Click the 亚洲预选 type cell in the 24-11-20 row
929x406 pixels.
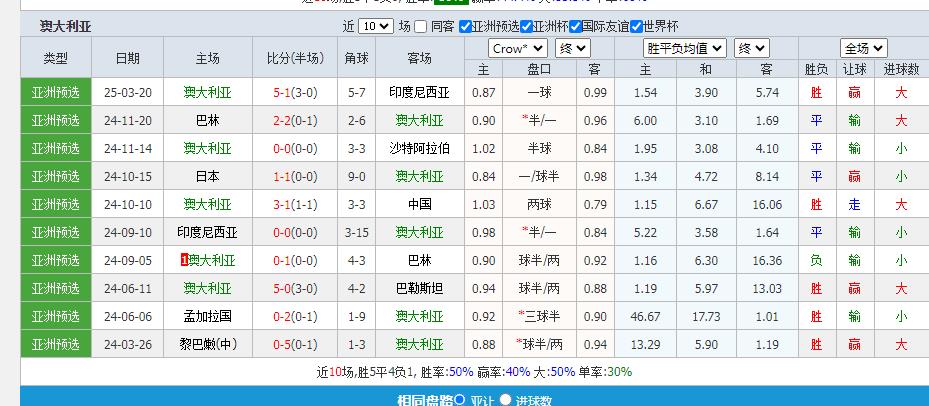[56, 120]
